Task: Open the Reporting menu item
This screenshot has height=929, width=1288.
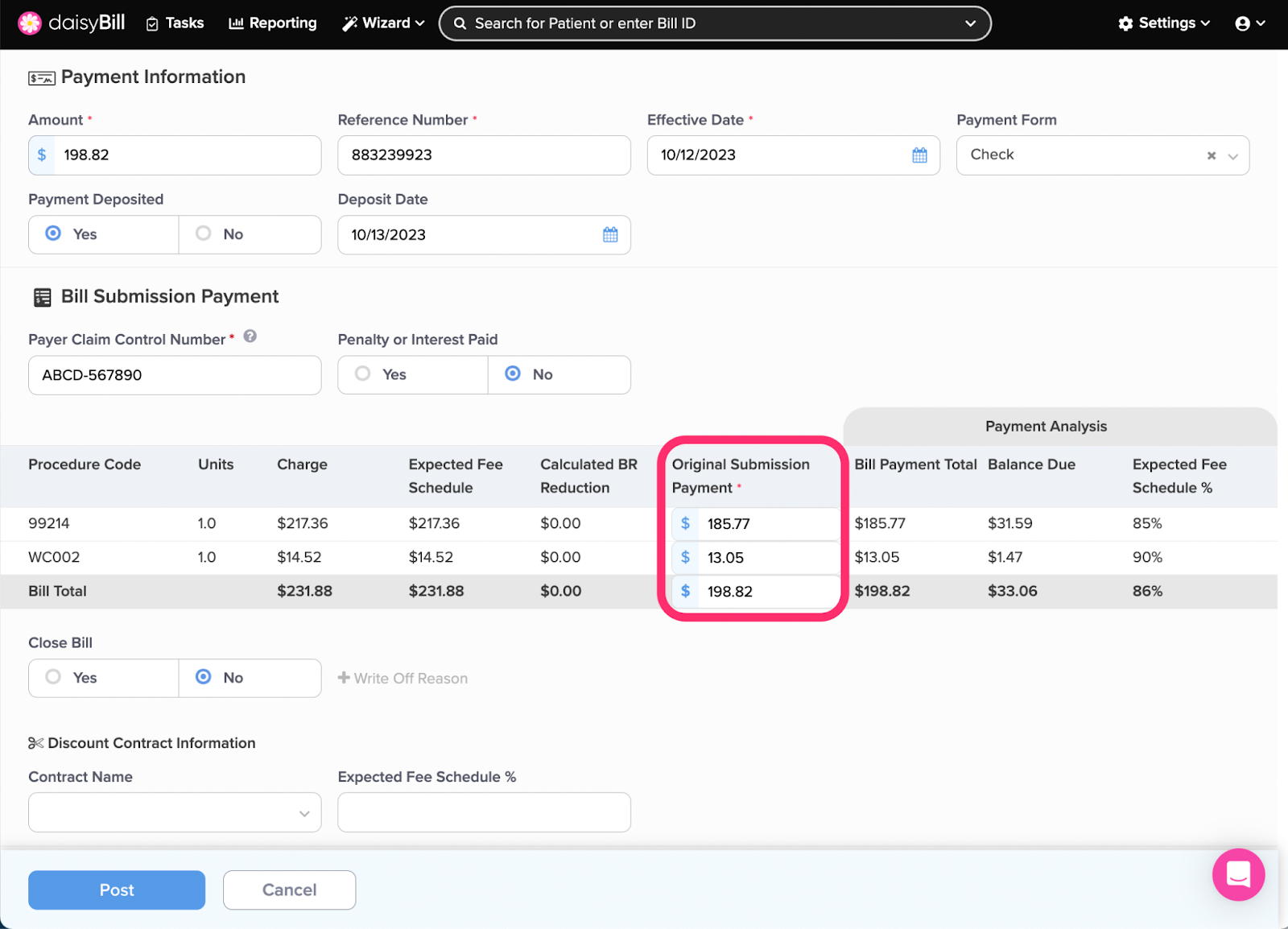Action: click(x=273, y=23)
